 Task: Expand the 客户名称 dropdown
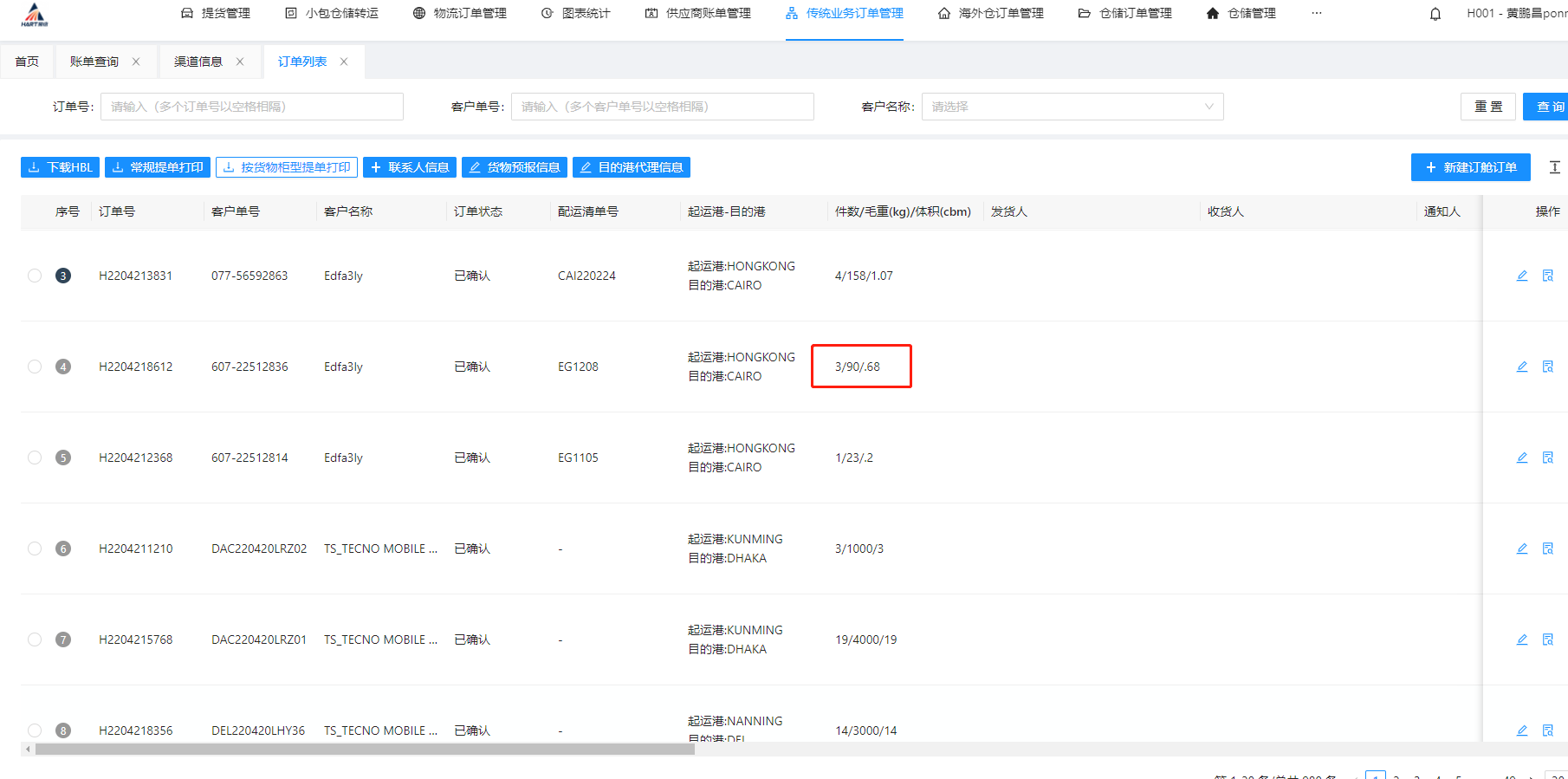(1072, 107)
